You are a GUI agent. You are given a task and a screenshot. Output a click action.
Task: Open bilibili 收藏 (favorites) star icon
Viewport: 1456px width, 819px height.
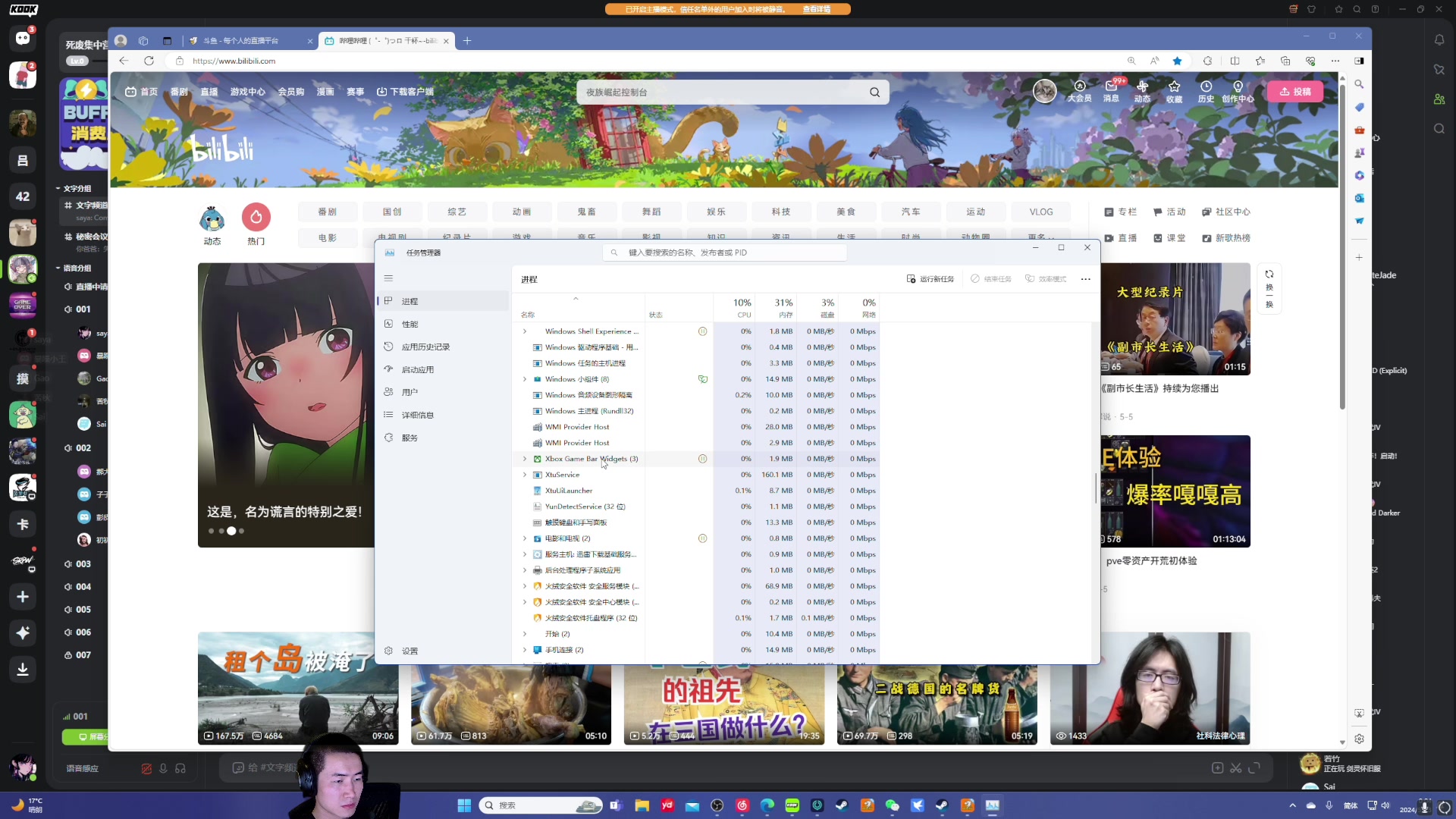tap(1174, 91)
